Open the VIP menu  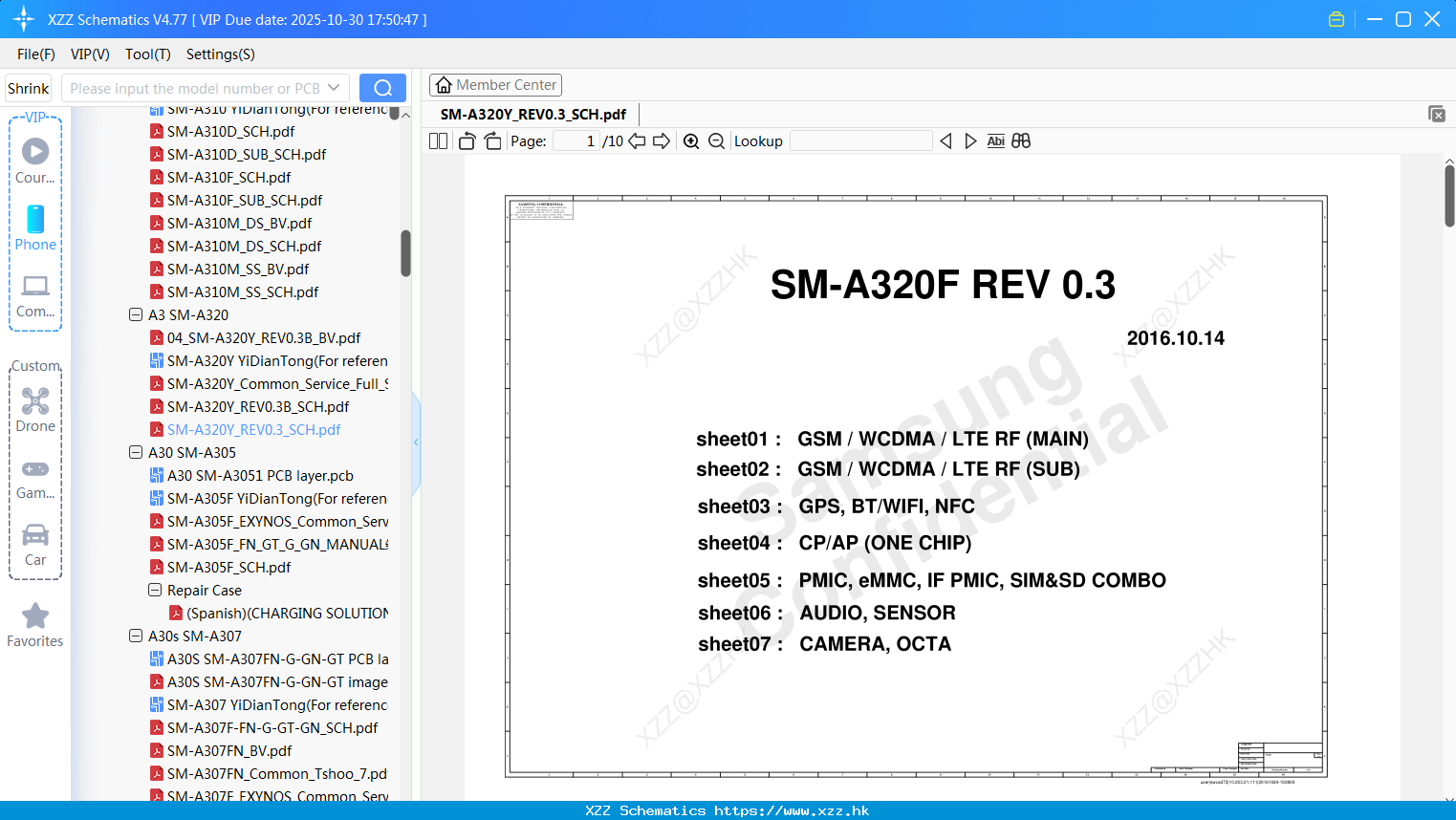[90, 54]
